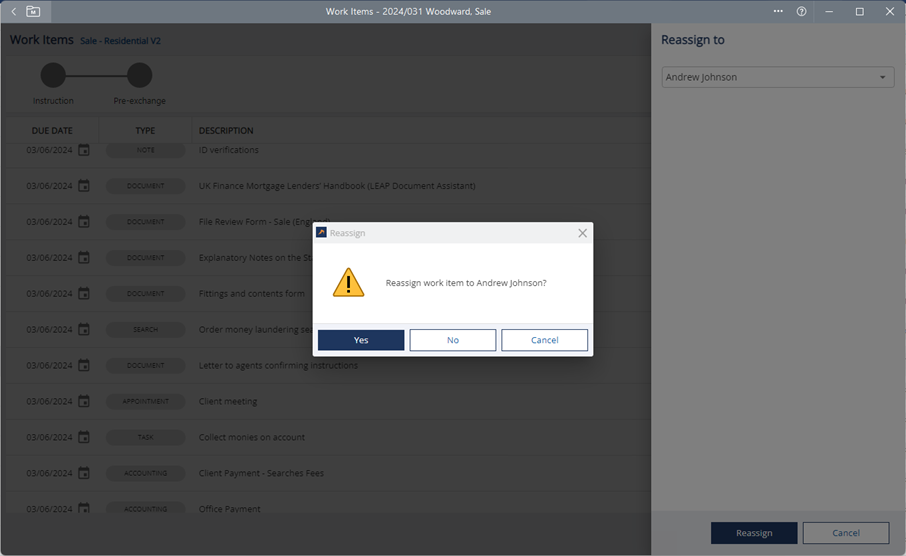Click the TYPE column header

point(146,130)
